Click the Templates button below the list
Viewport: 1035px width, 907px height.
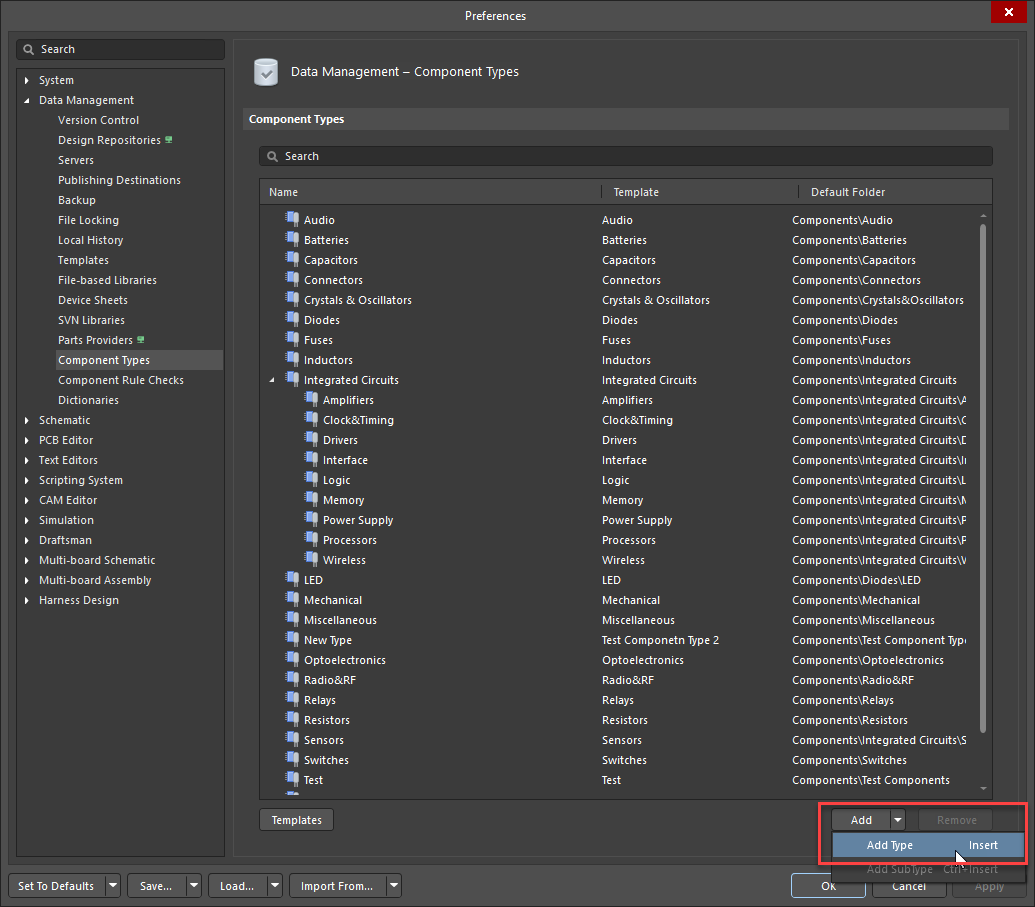(296, 820)
